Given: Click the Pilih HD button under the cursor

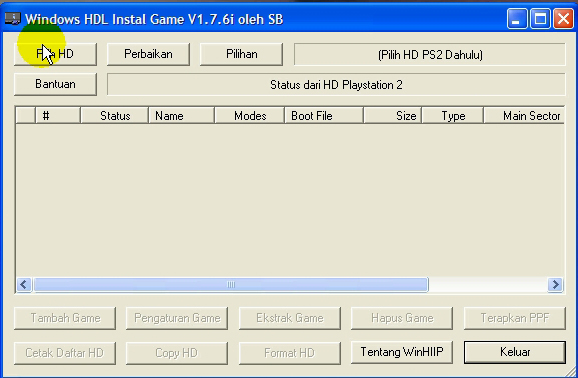Looking at the screenshot, I should pos(55,54).
